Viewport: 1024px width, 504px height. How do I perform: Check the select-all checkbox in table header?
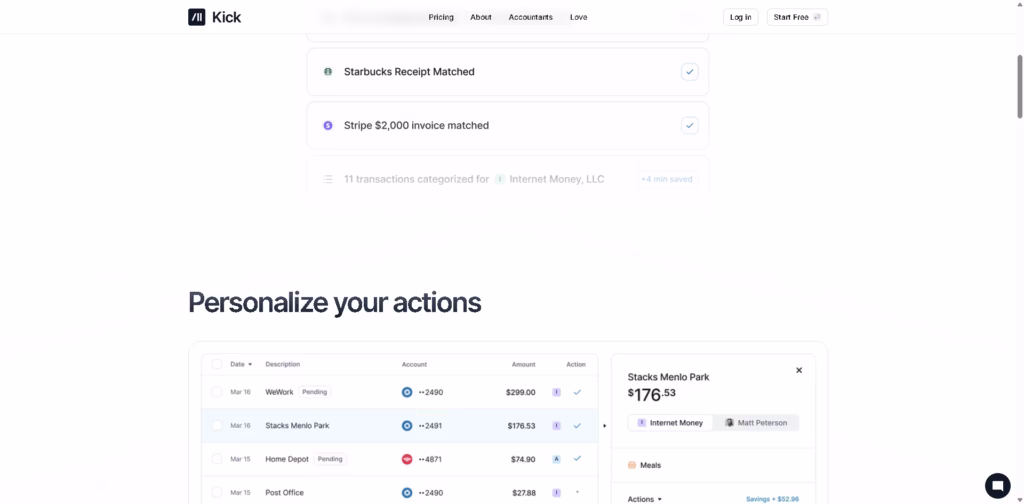pos(217,364)
